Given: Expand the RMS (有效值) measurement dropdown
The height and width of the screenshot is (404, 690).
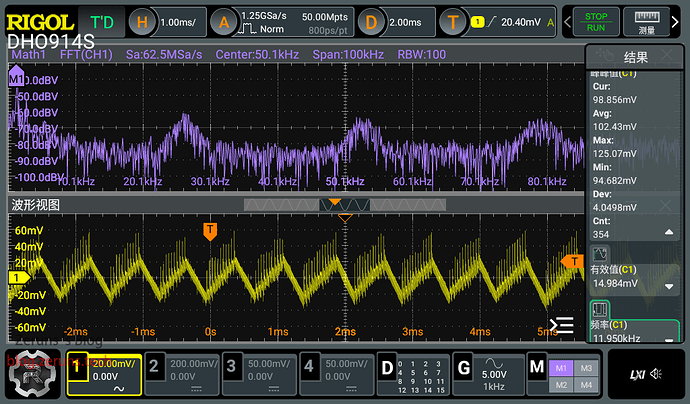Looking at the screenshot, I should pos(668,287).
